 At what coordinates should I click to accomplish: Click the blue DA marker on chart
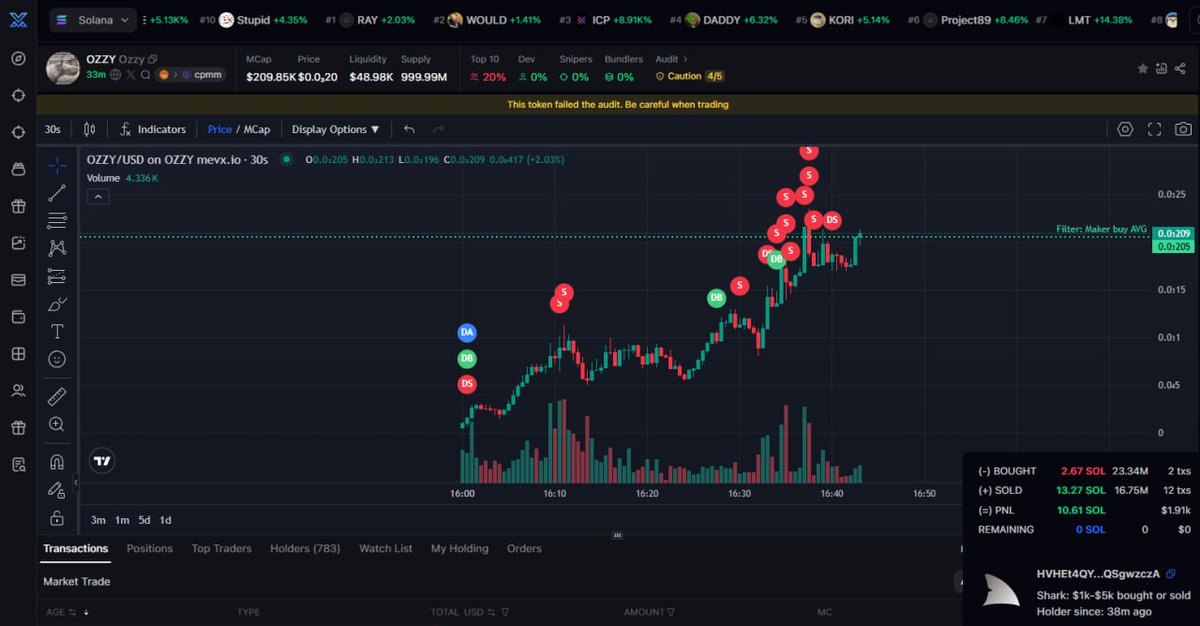click(467, 332)
